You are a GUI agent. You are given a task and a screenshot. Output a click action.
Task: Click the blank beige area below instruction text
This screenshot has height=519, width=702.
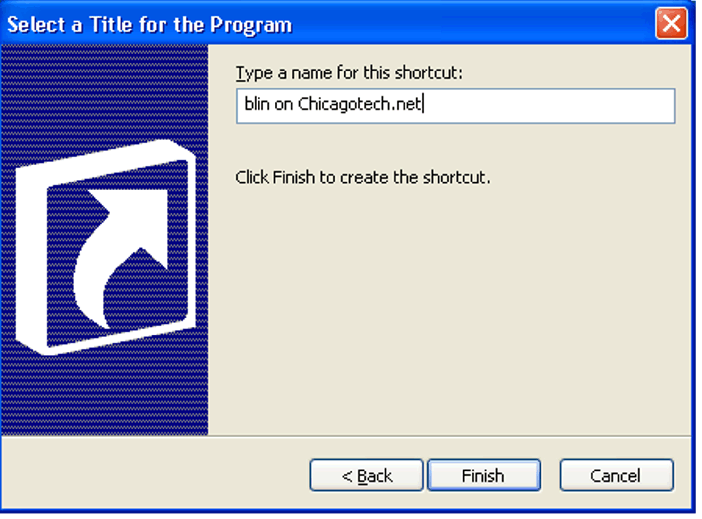450,309
